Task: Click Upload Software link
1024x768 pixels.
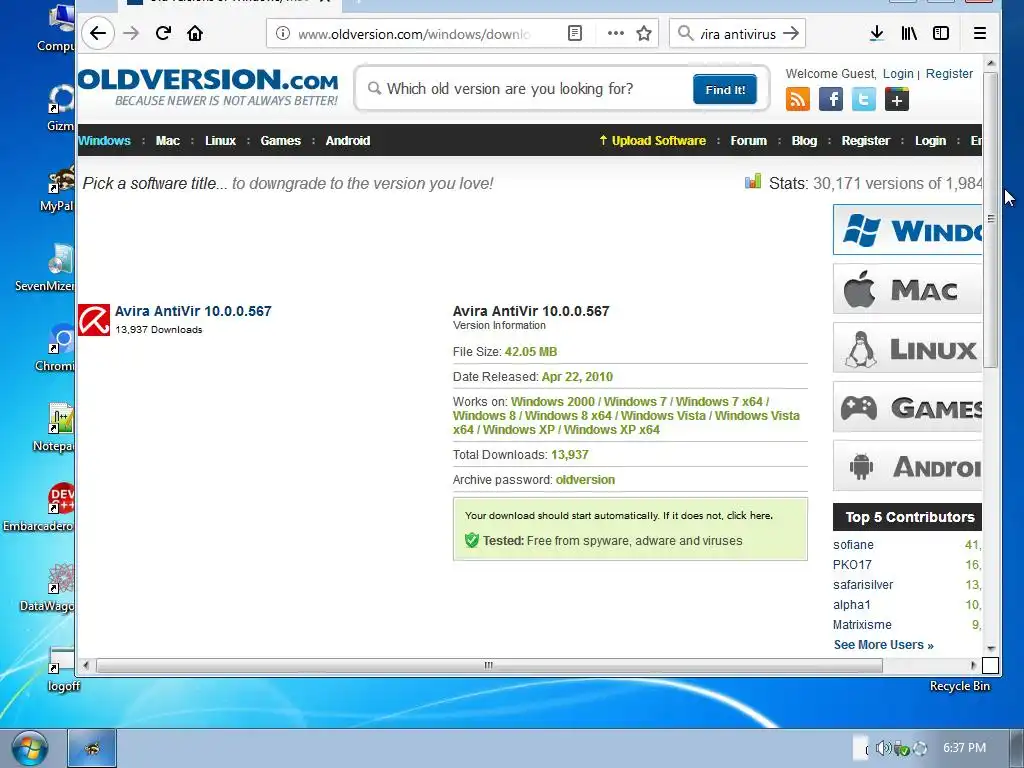Action: pyautogui.click(x=652, y=140)
